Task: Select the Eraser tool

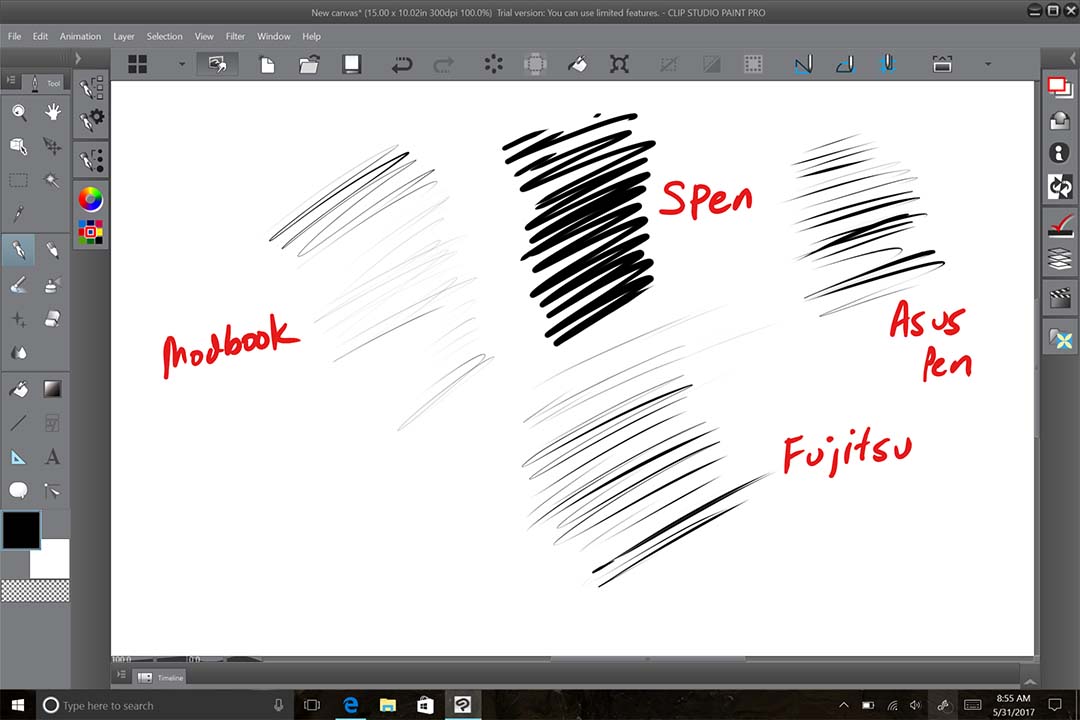Action: [x=52, y=318]
